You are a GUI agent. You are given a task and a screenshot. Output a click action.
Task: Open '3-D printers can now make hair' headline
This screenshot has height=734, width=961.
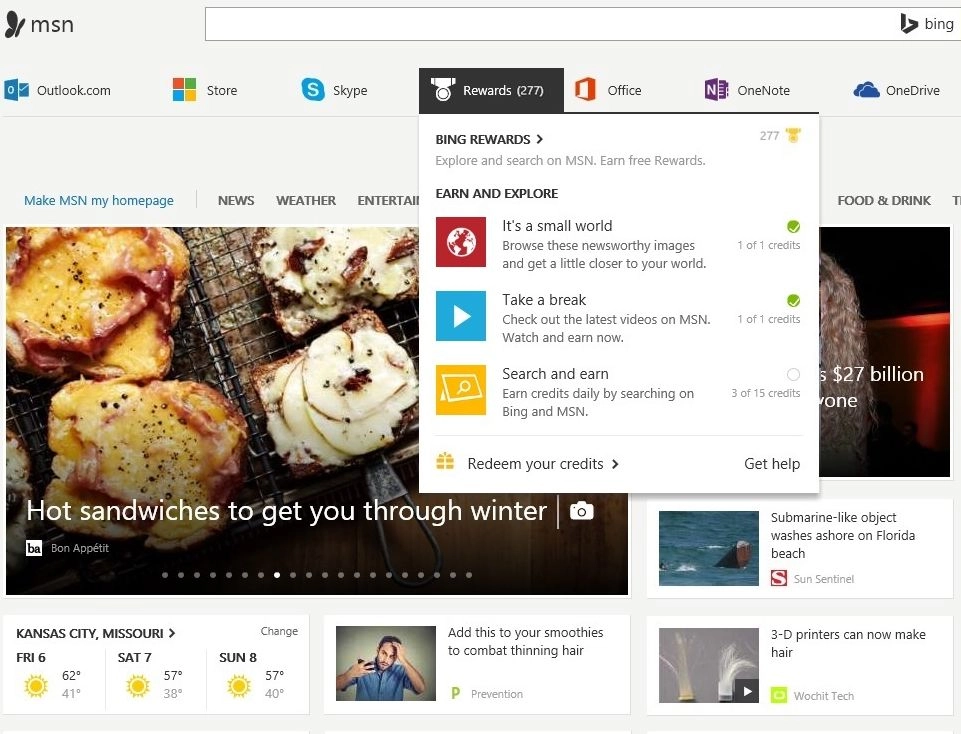(x=848, y=643)
